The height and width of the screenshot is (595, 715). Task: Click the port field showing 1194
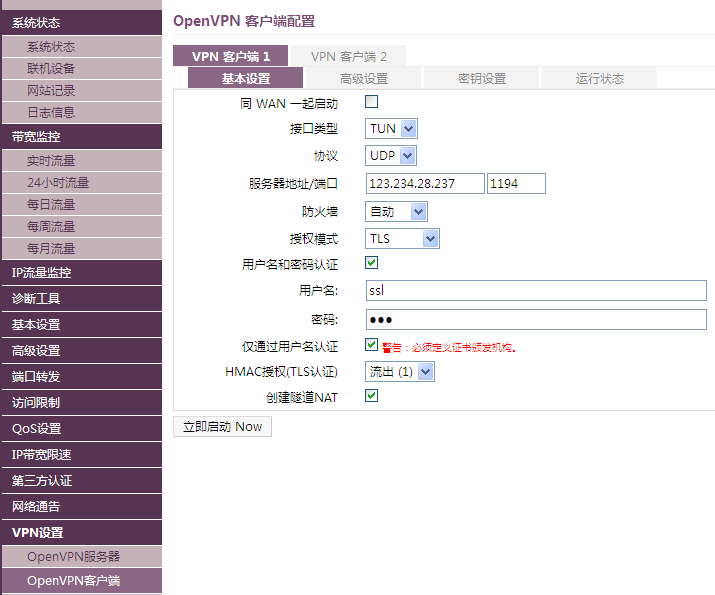click(516, 183)
